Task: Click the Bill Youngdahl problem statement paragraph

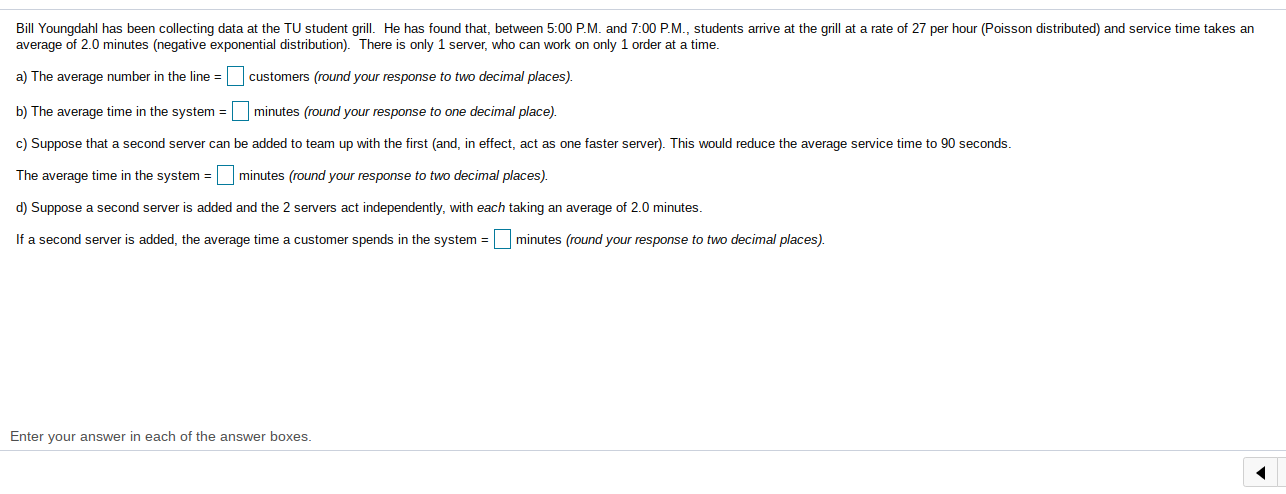Action: click(635, 37)
